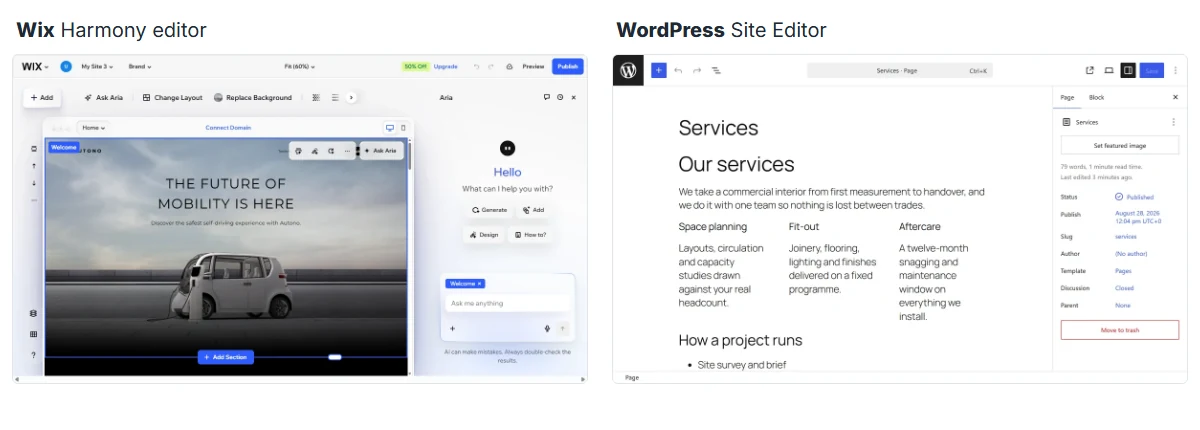Click the Generate chip in Aria panel
This screenshot has height=430, width=1200.
pyautogui.click(x=490, y=210)
